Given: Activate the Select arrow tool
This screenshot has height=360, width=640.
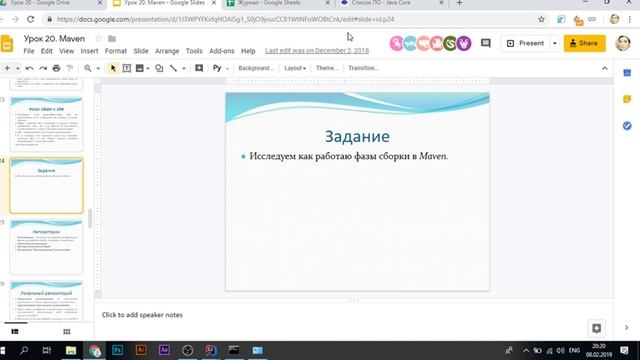Looking at the screenshot, I should pos(113,68).
